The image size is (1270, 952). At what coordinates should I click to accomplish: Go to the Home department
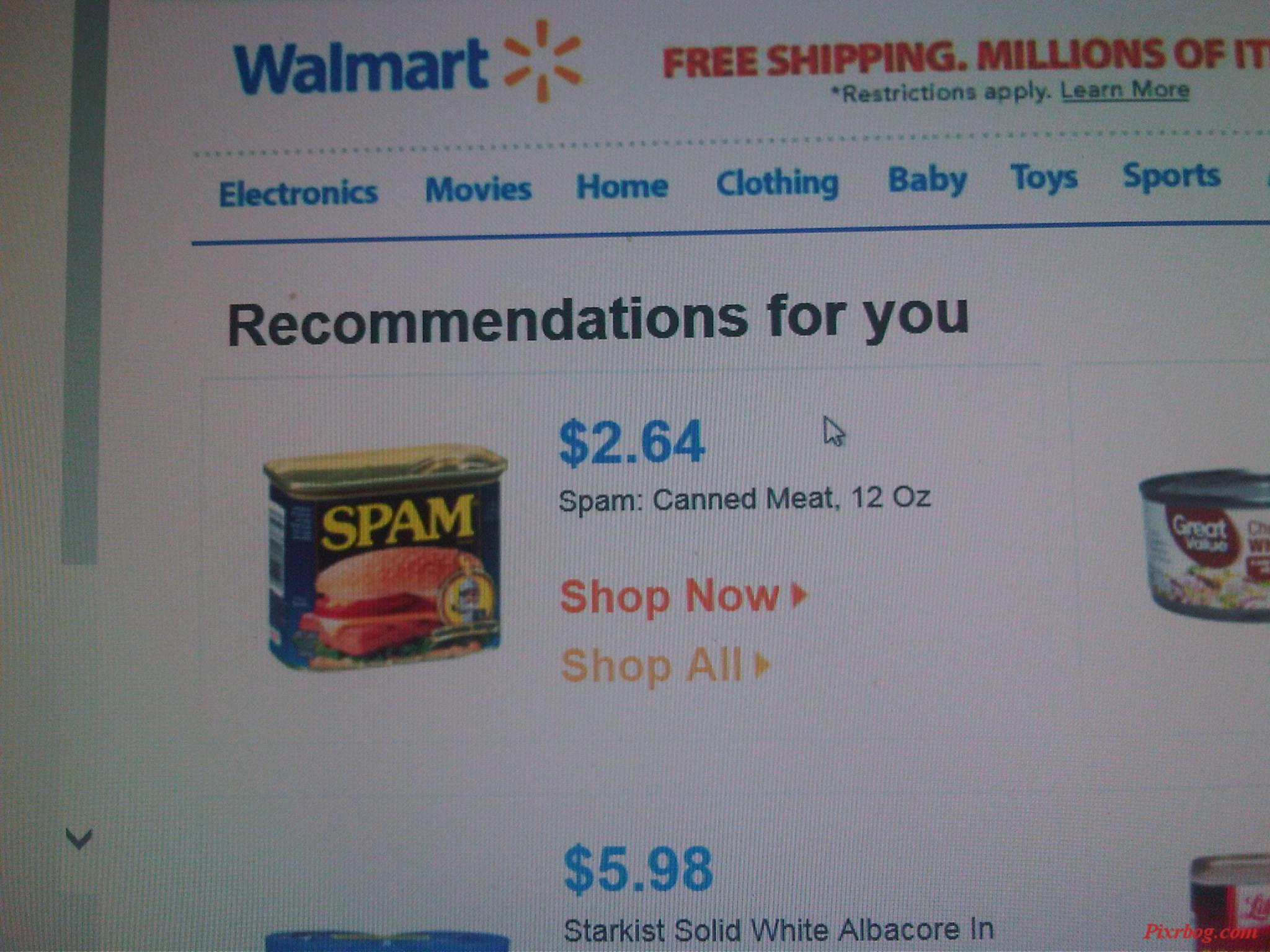[622, 185]
